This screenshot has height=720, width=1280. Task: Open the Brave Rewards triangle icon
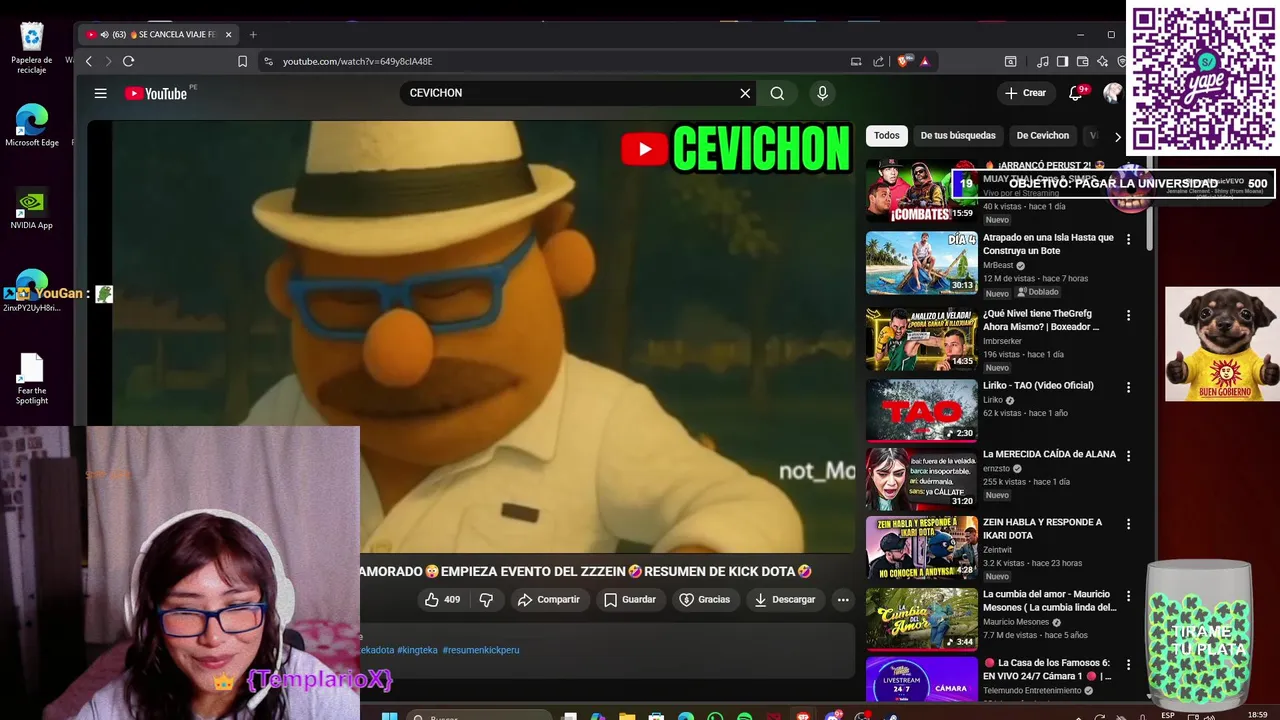pyautogui.click(x=925, y=61)
